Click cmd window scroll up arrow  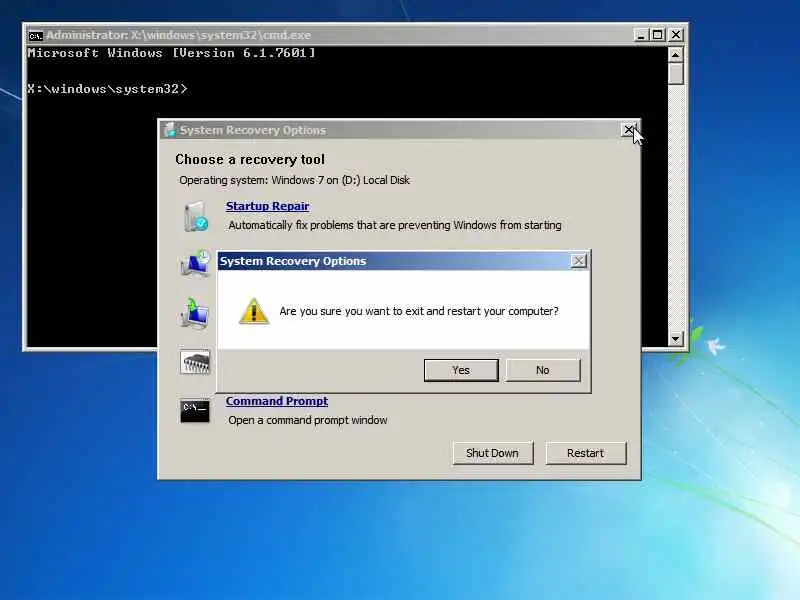click(x=676, y=54)
